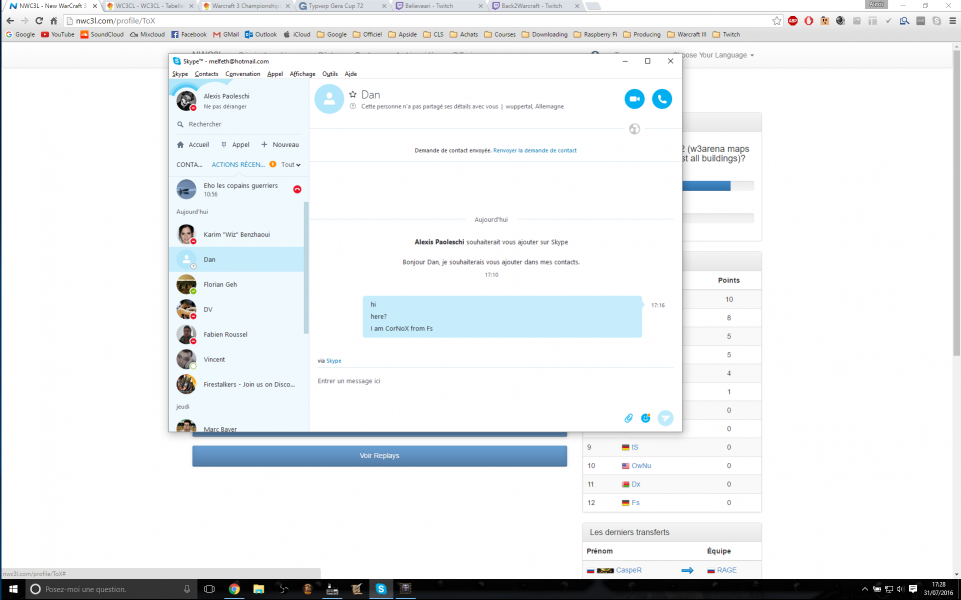Open File Explorer from the taskbar
The width and height of the screenshot is (961, 600).
tap(259, 589)
